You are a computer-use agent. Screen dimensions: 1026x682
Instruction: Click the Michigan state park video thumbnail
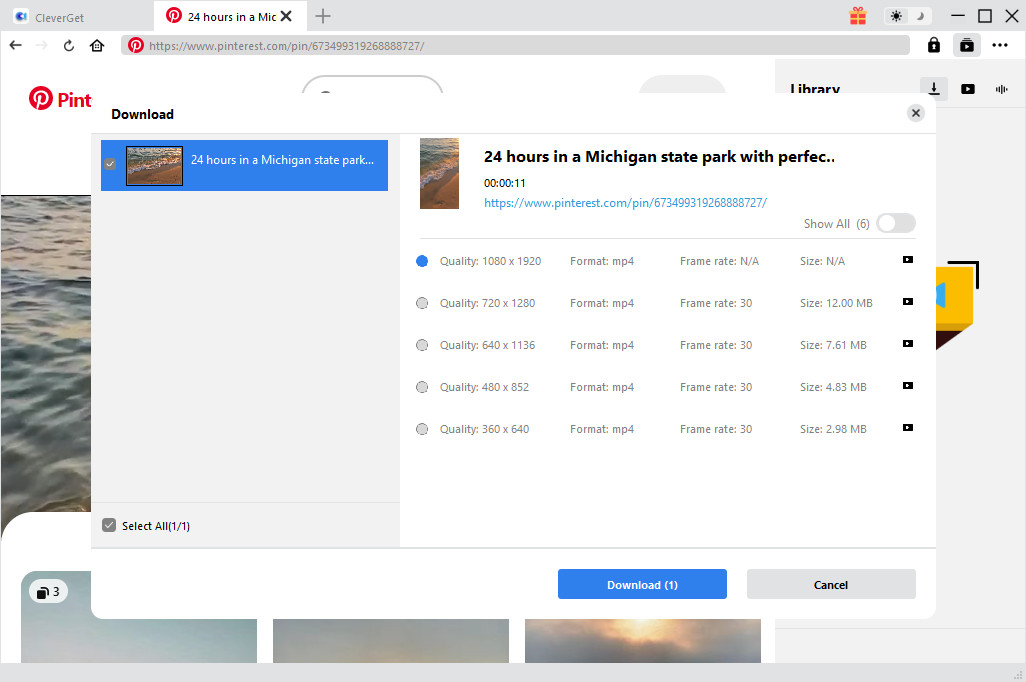click(155, 165)
